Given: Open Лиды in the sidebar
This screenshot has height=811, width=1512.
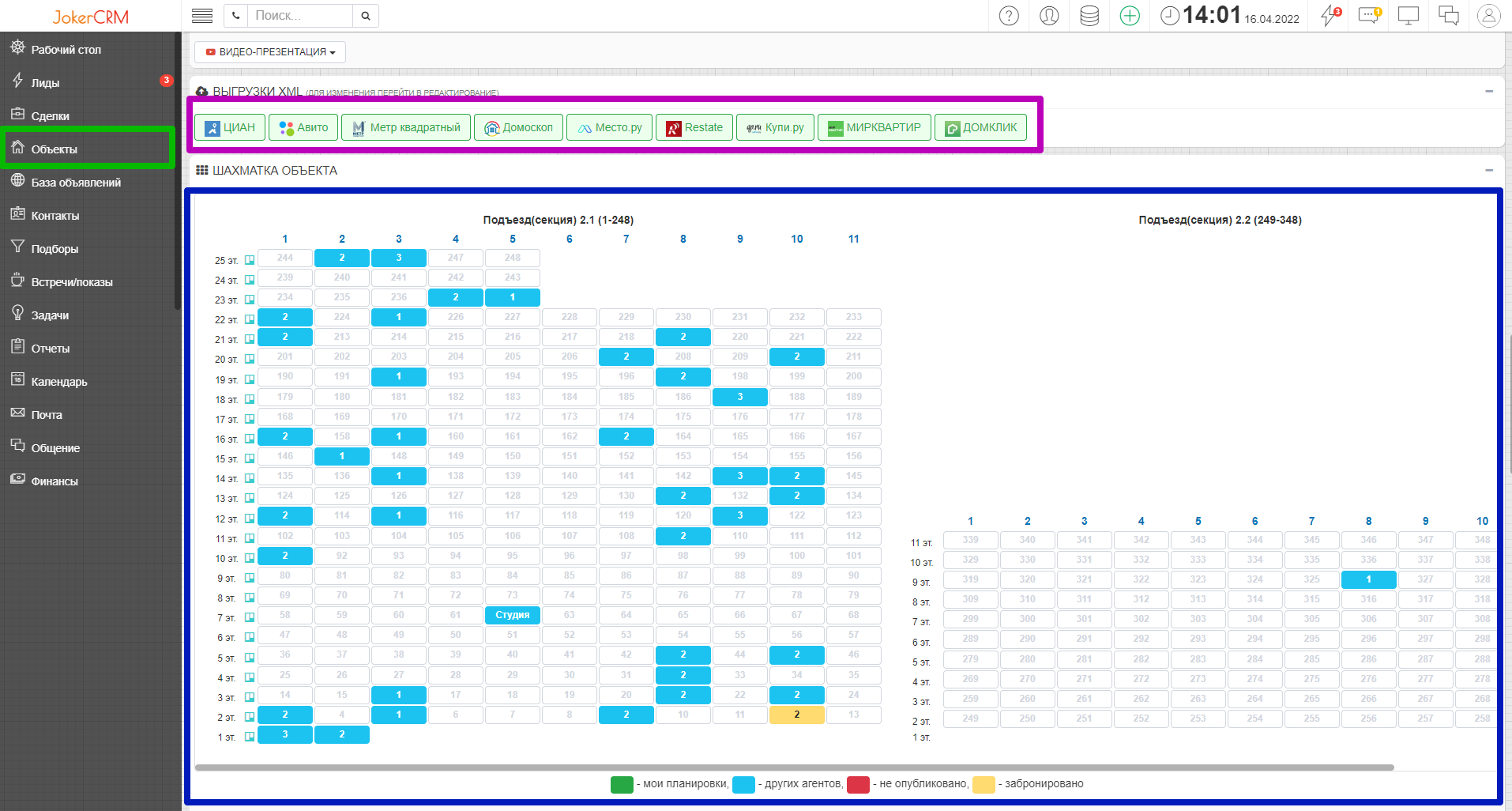Looking at the screenshot, I should pos(45,83).
